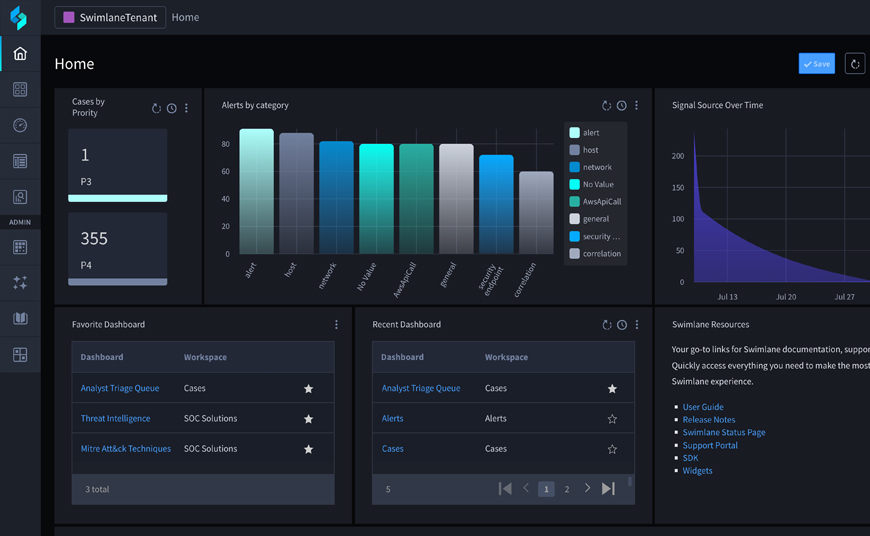Open Threat Intelligence dashboard link
Viewport: 870px width, 536px height.
click(x=115, y=418)
